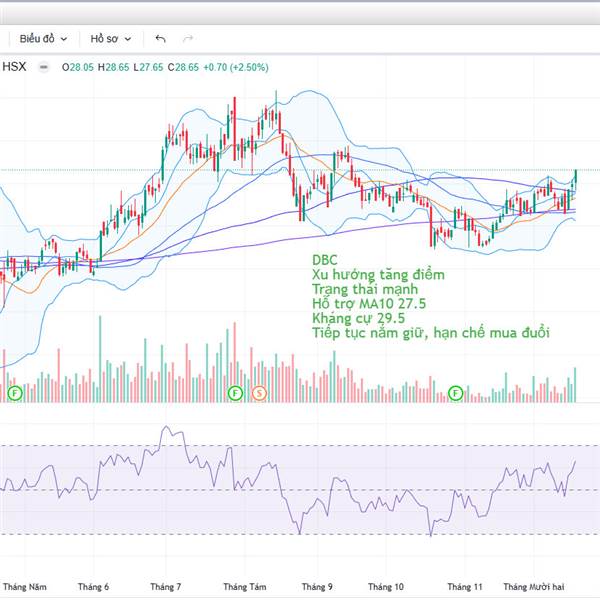600x600 pixels.
Task: Select the 'Trạng thái mạnh' note
Action: (x=365, y=289)
